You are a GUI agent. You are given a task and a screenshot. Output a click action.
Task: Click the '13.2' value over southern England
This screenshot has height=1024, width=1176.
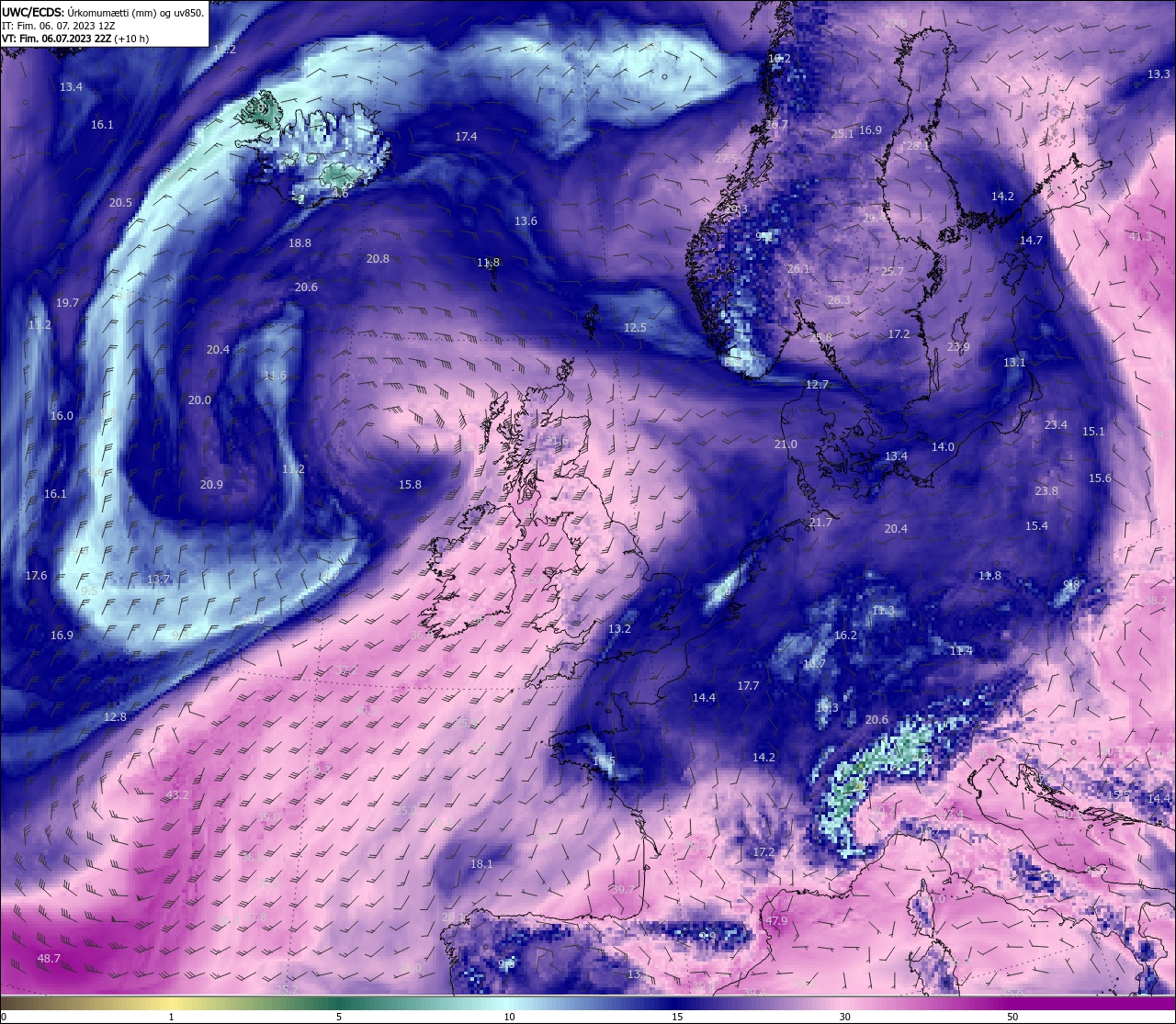(x=619, y=629)
